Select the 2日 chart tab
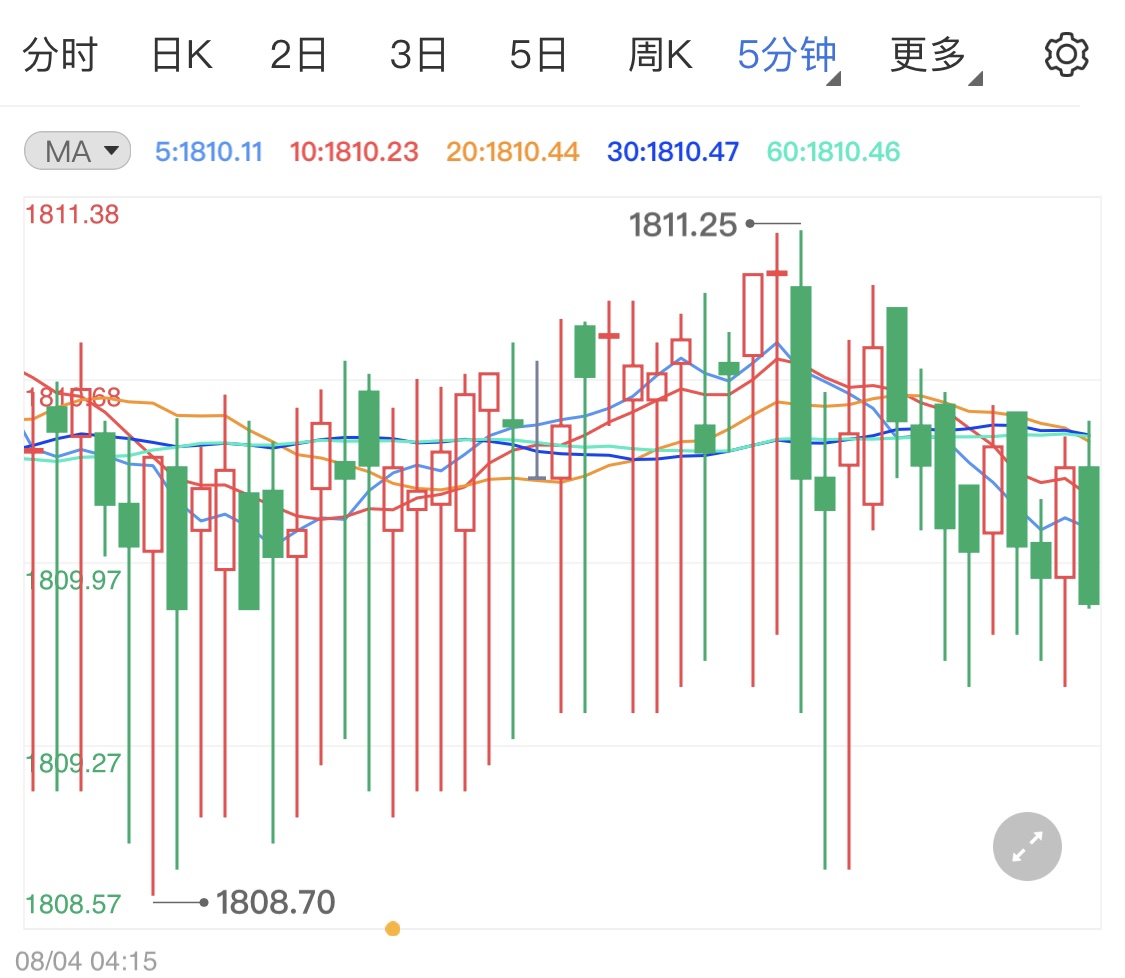 click(298, 55)
